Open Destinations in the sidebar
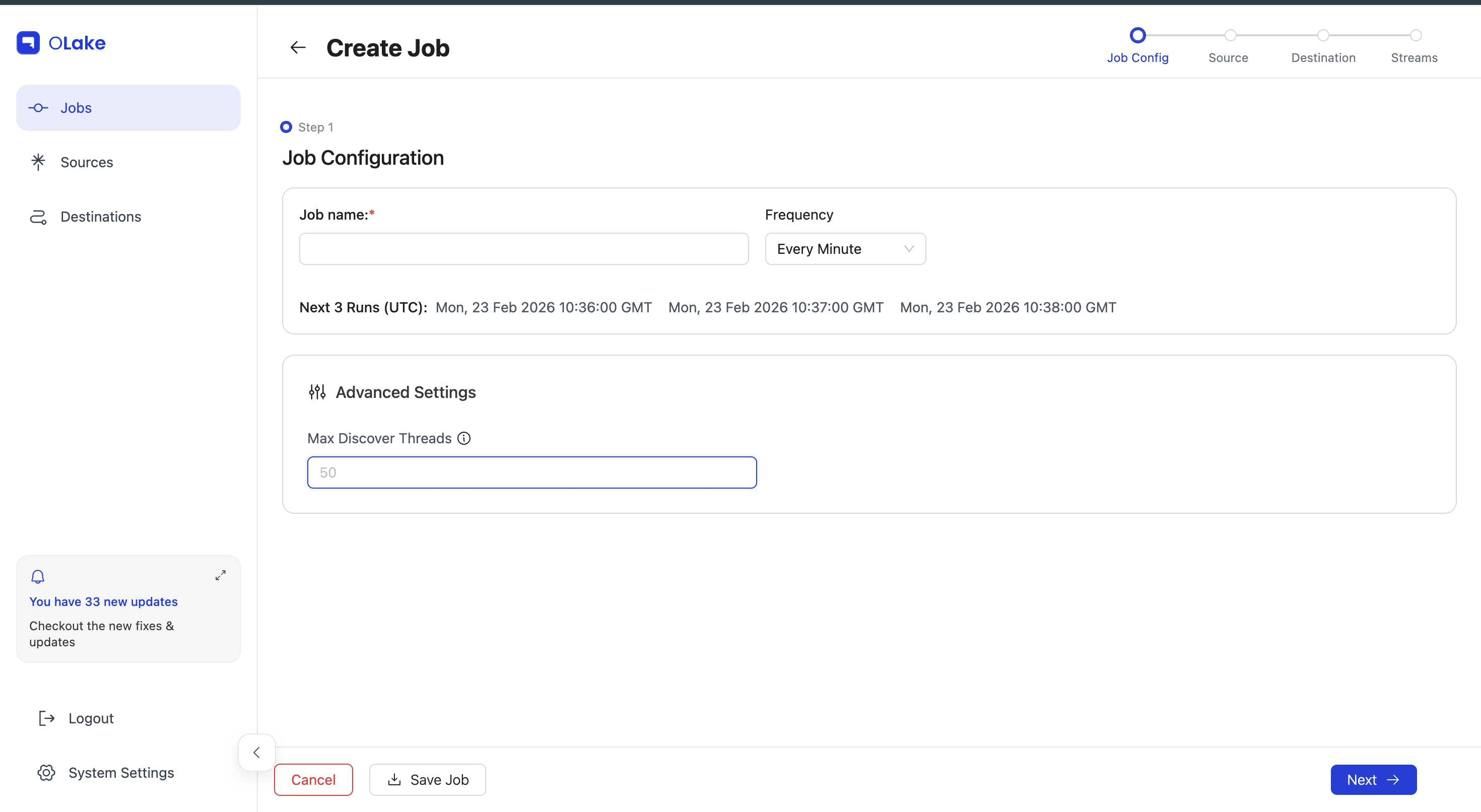This screenshot has height=812, width=1481. tap(101, 217)
